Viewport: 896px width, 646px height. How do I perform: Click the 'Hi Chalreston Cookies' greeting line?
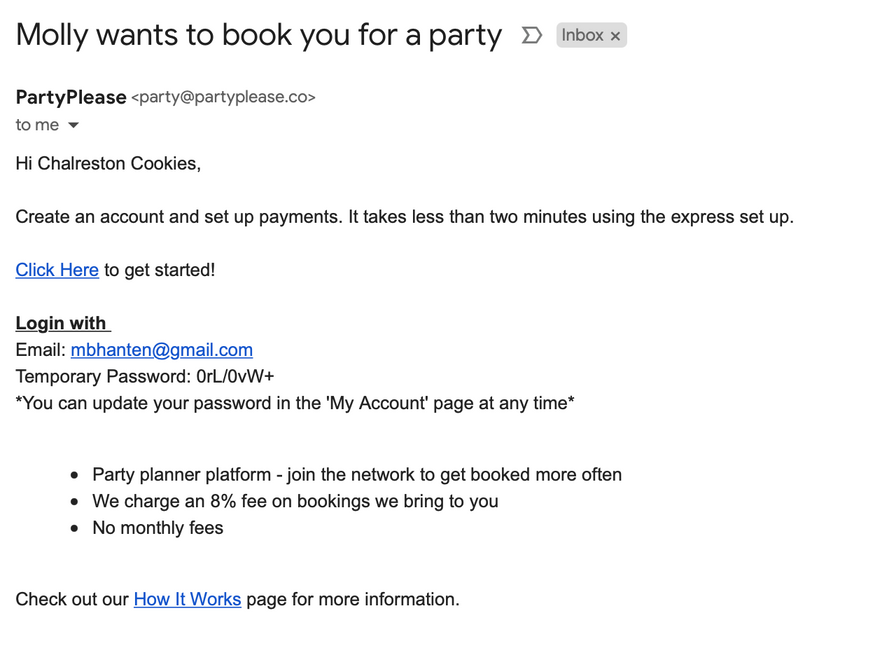[x=108, y=164]
